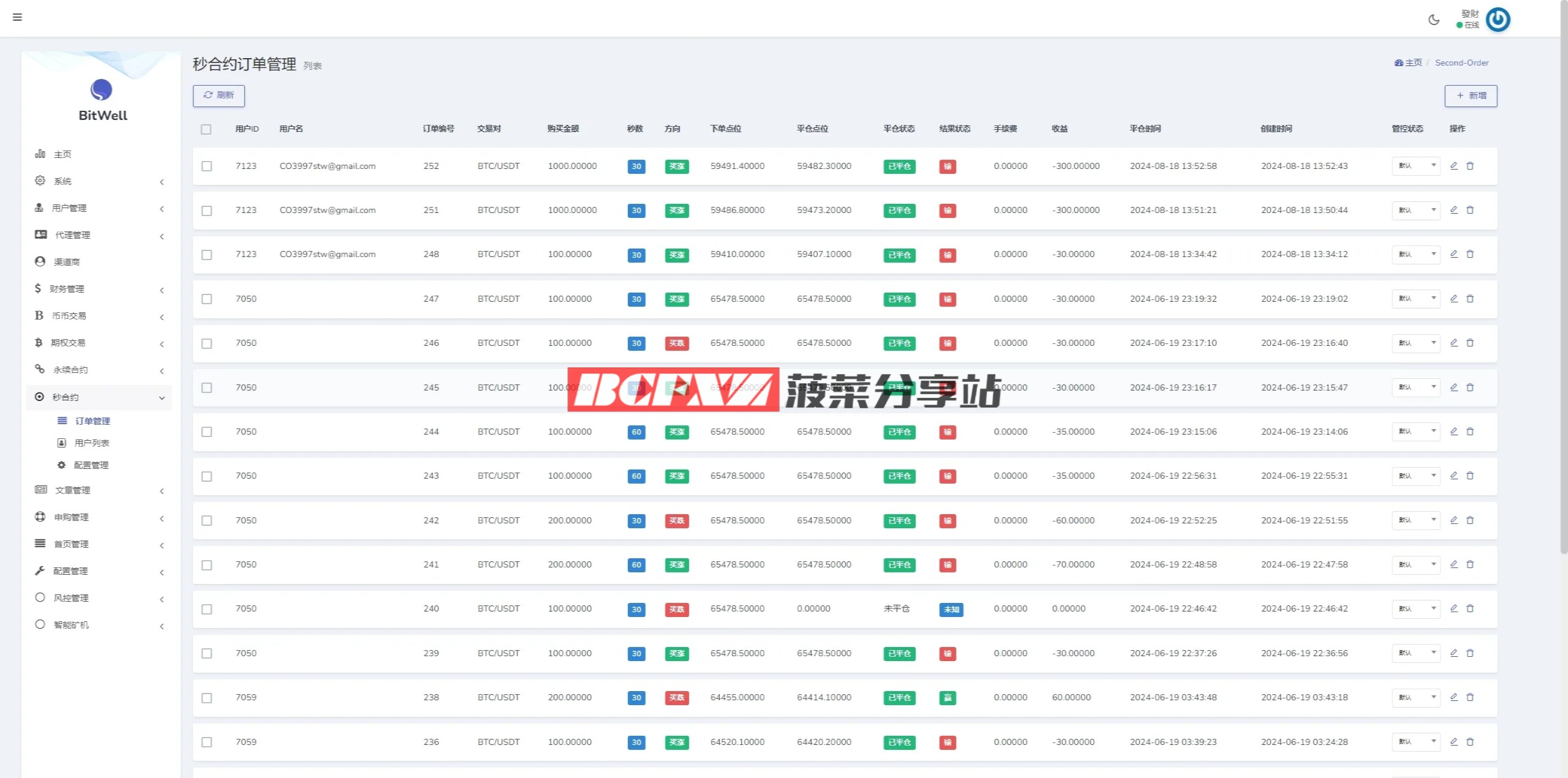
Task: Click the hamburger menu icon
Action: tap(17, 17)
